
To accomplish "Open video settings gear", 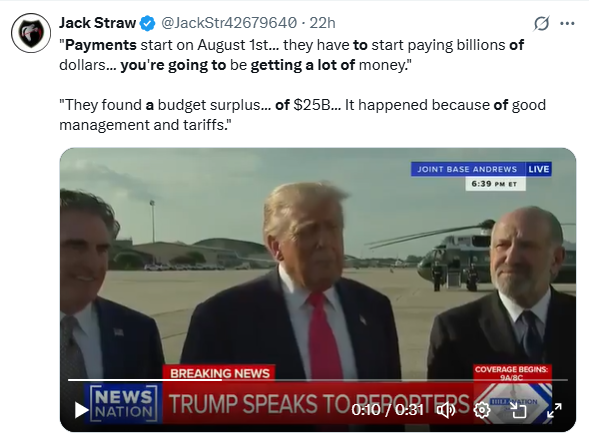I will pos(482,410).
